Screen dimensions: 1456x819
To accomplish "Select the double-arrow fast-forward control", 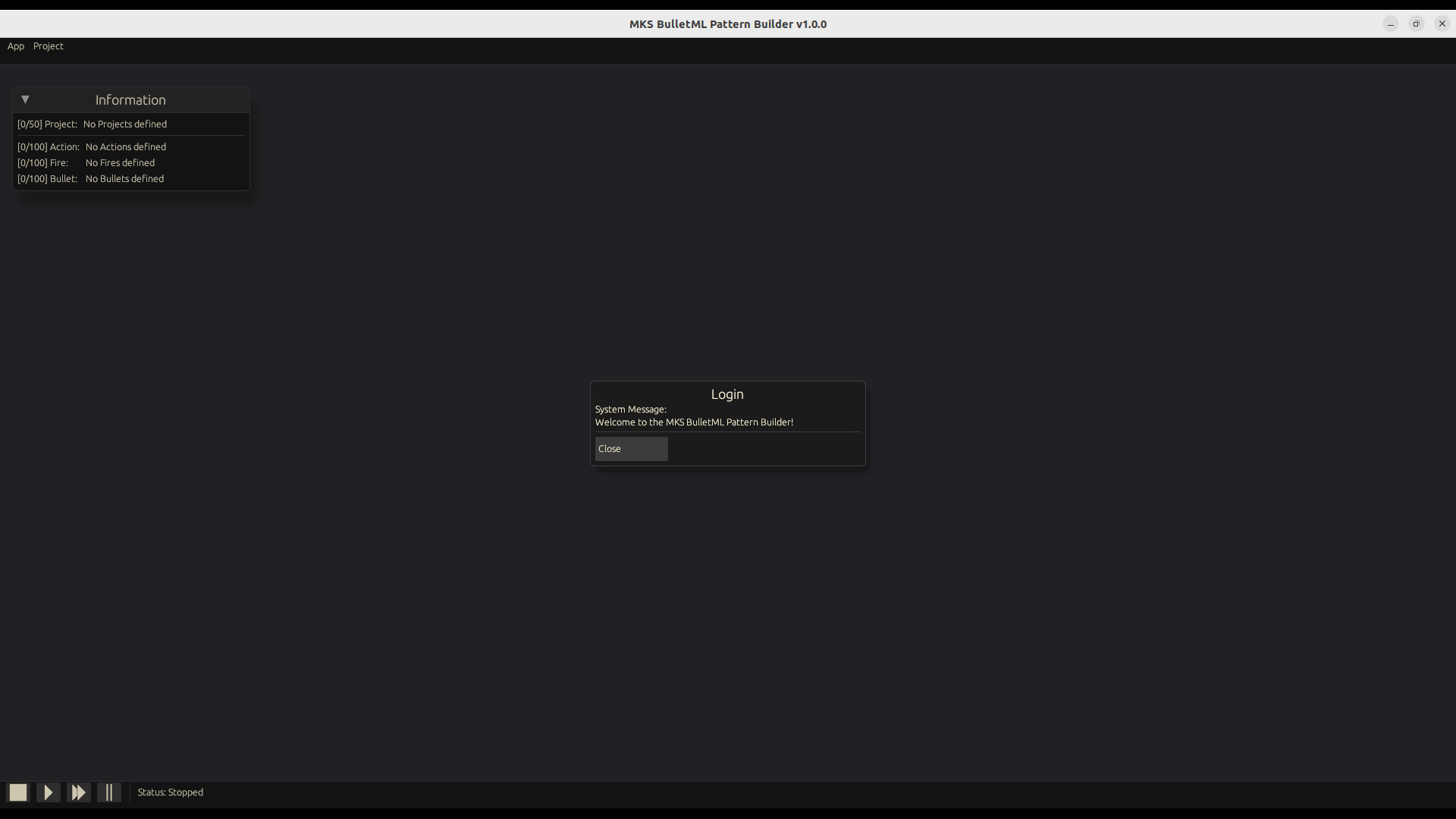I will (x=79, y=792).
